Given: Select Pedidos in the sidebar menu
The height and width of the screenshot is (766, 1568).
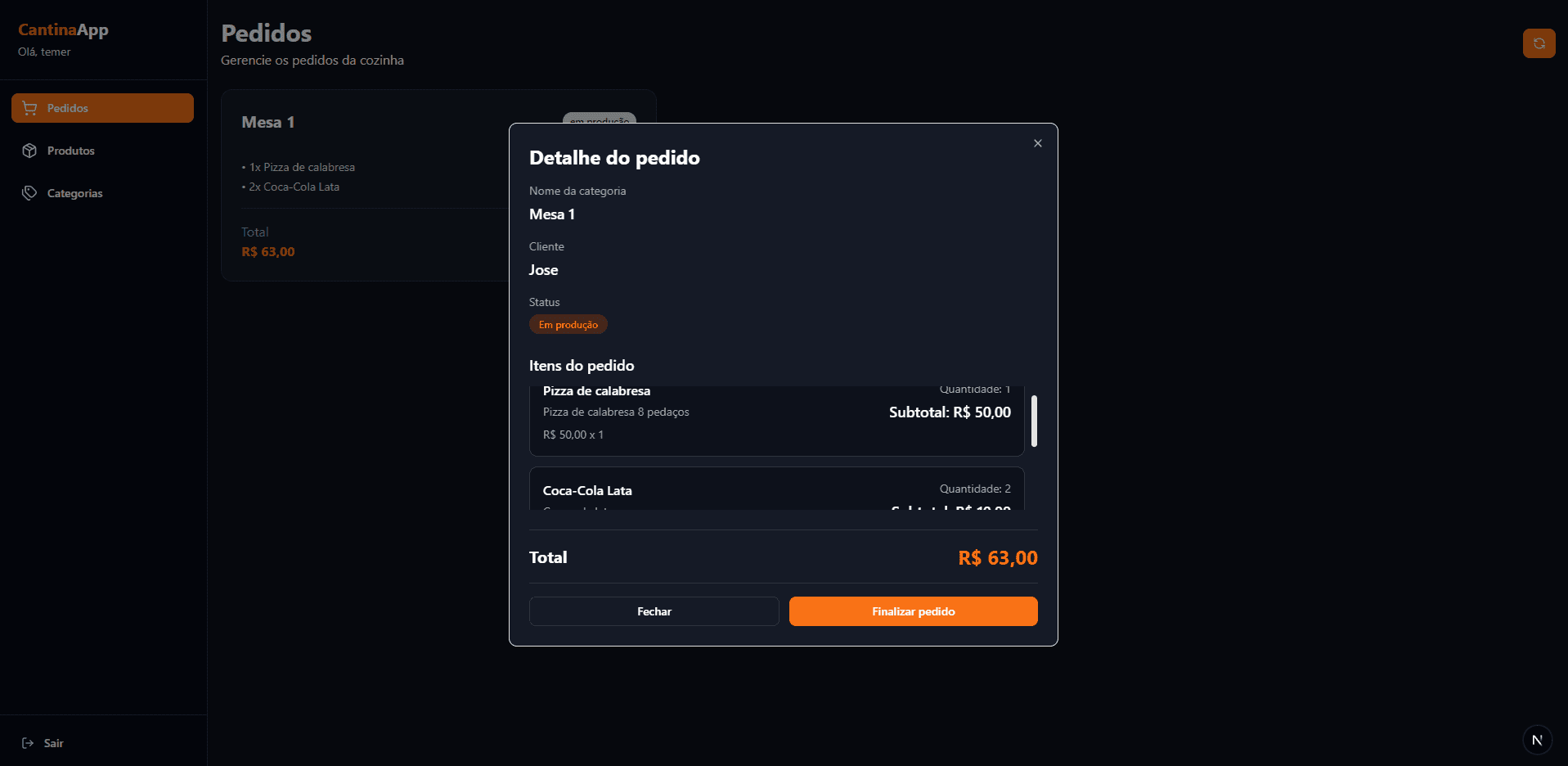Looking at the screenshot, I should [101, 107].
